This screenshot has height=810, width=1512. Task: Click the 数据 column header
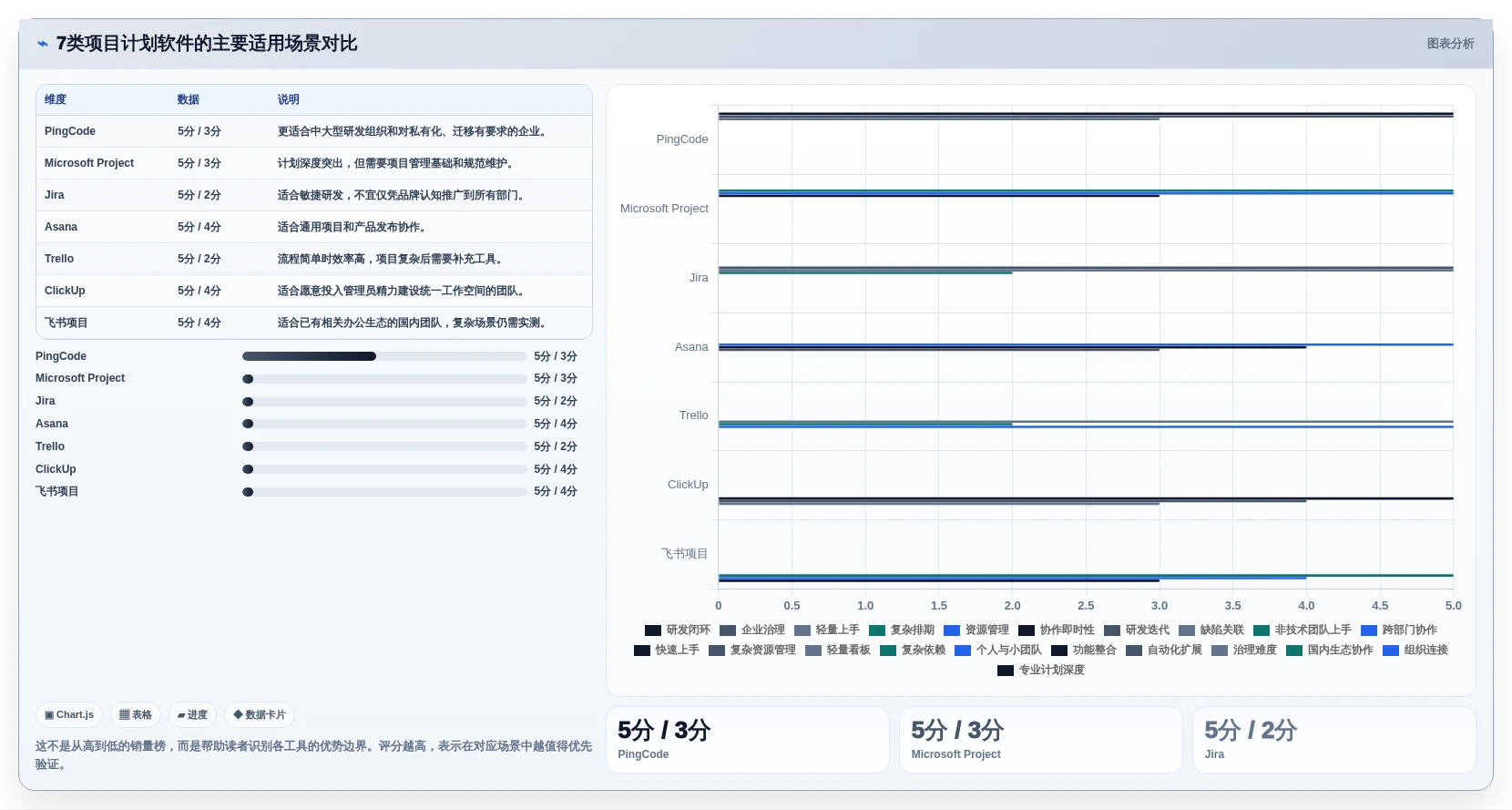(189, 100)
